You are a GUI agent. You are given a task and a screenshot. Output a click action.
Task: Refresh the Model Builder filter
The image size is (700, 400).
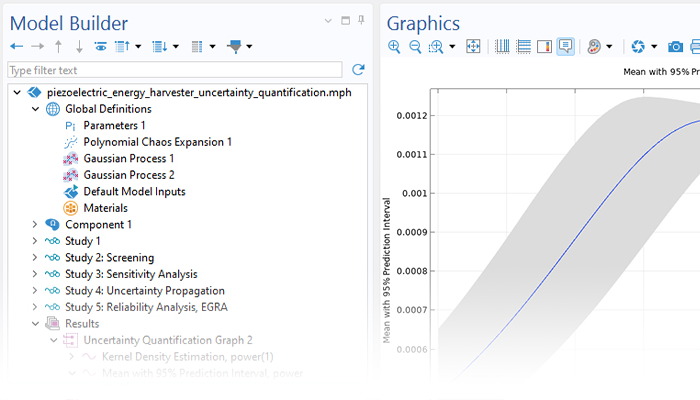pos(358,70)
